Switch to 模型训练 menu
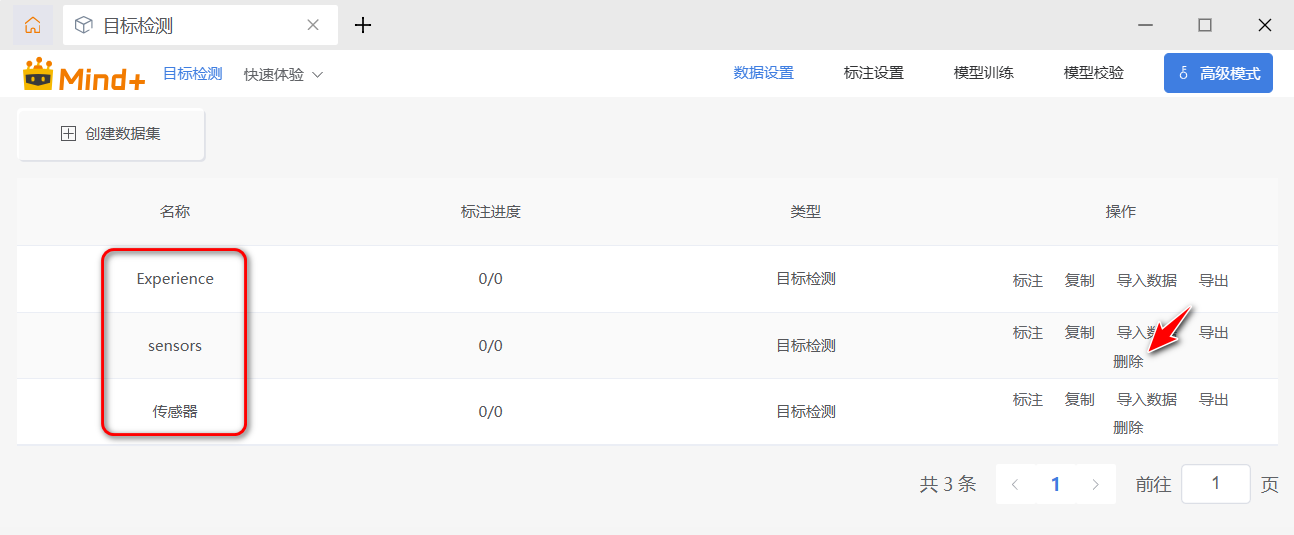This screenshot has height=535, width=1294. click(x=983, y=73)
